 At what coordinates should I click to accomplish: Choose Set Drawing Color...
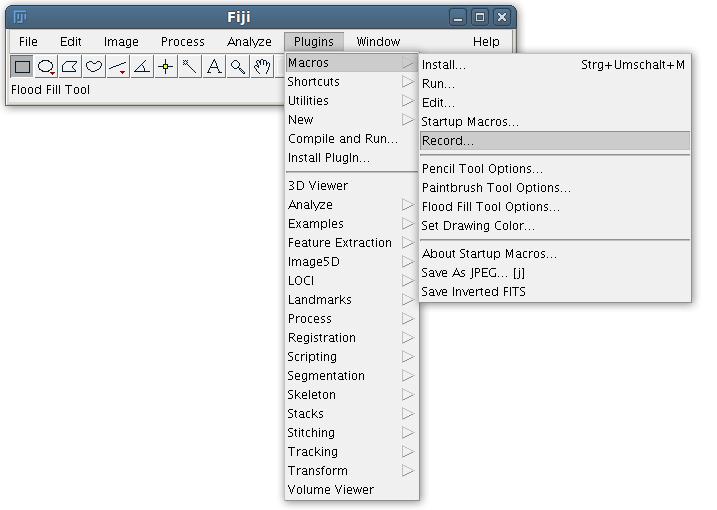pyautogui.click(x=555, y=226)
